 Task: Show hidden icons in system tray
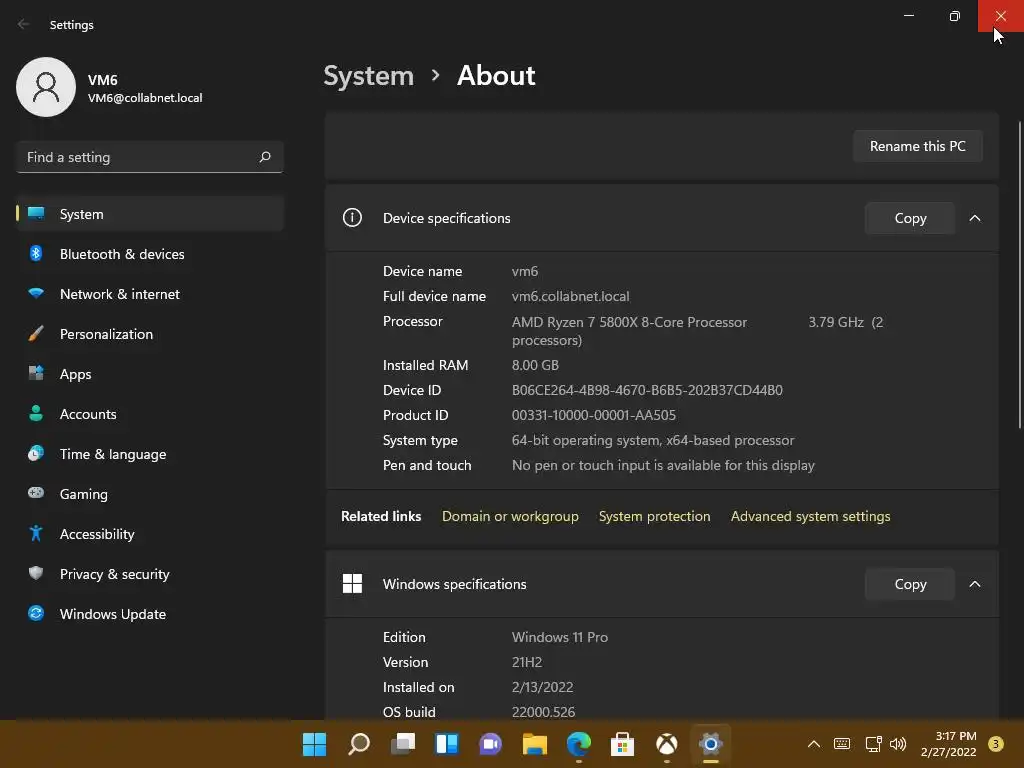(x=814, y=744)
